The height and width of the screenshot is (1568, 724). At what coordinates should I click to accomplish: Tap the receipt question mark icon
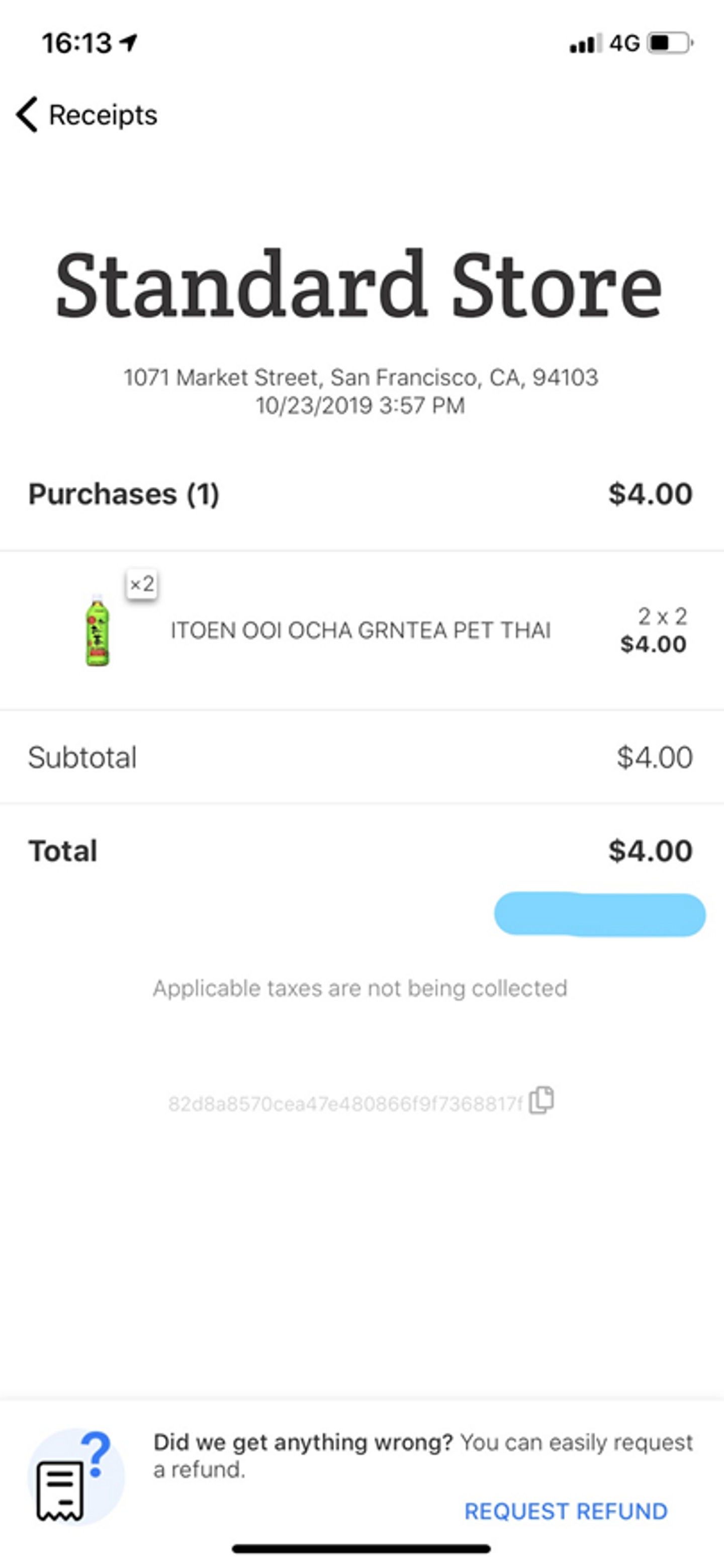point(75,1476)
